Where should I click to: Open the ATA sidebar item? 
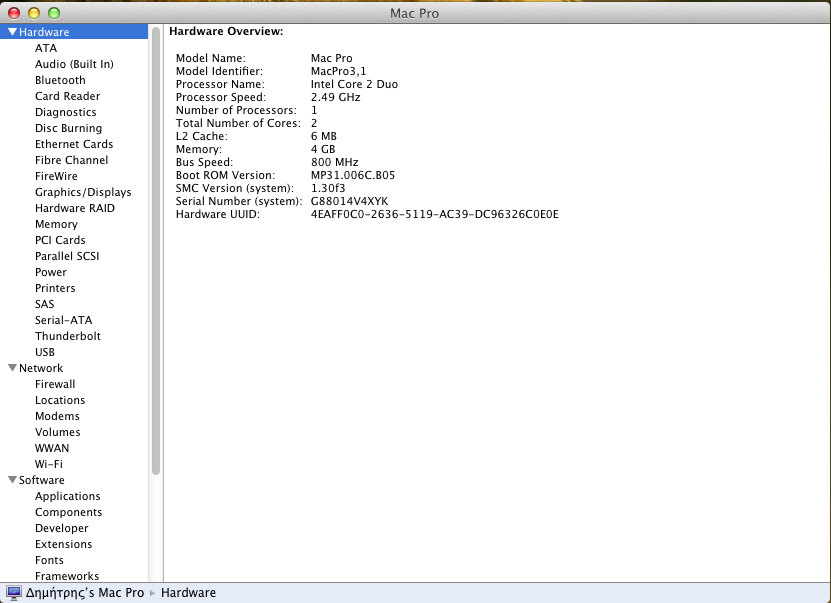[46, 48]
